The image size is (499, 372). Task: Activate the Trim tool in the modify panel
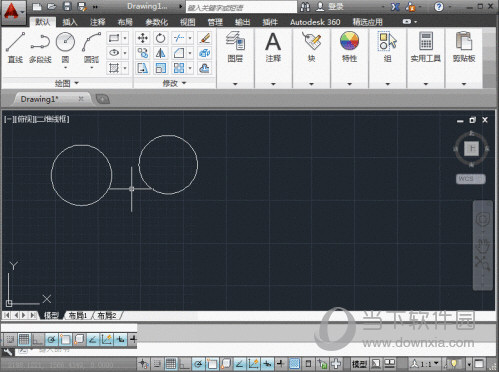(179, 38)
